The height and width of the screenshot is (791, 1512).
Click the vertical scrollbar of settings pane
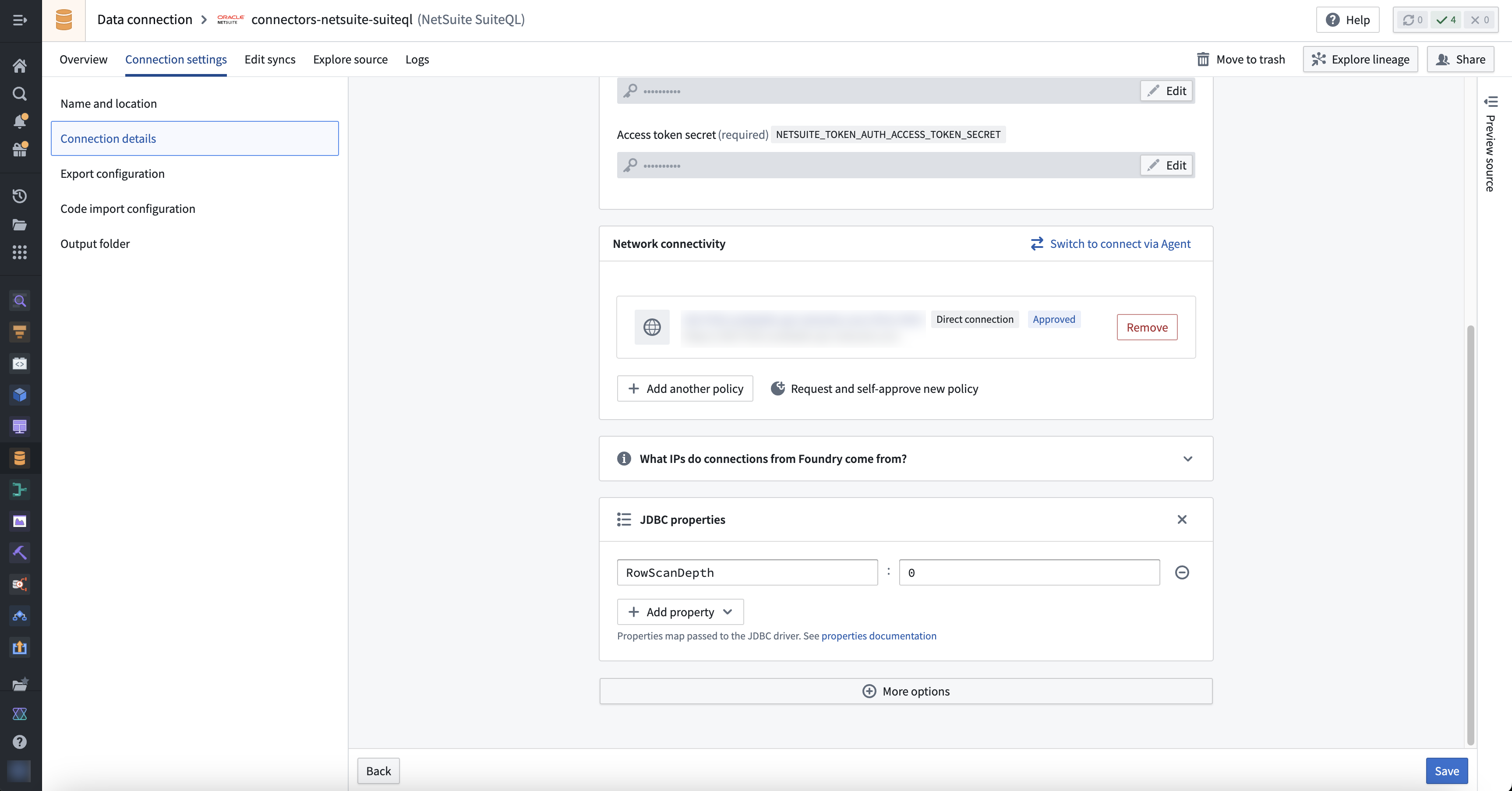click(1470, 534)
